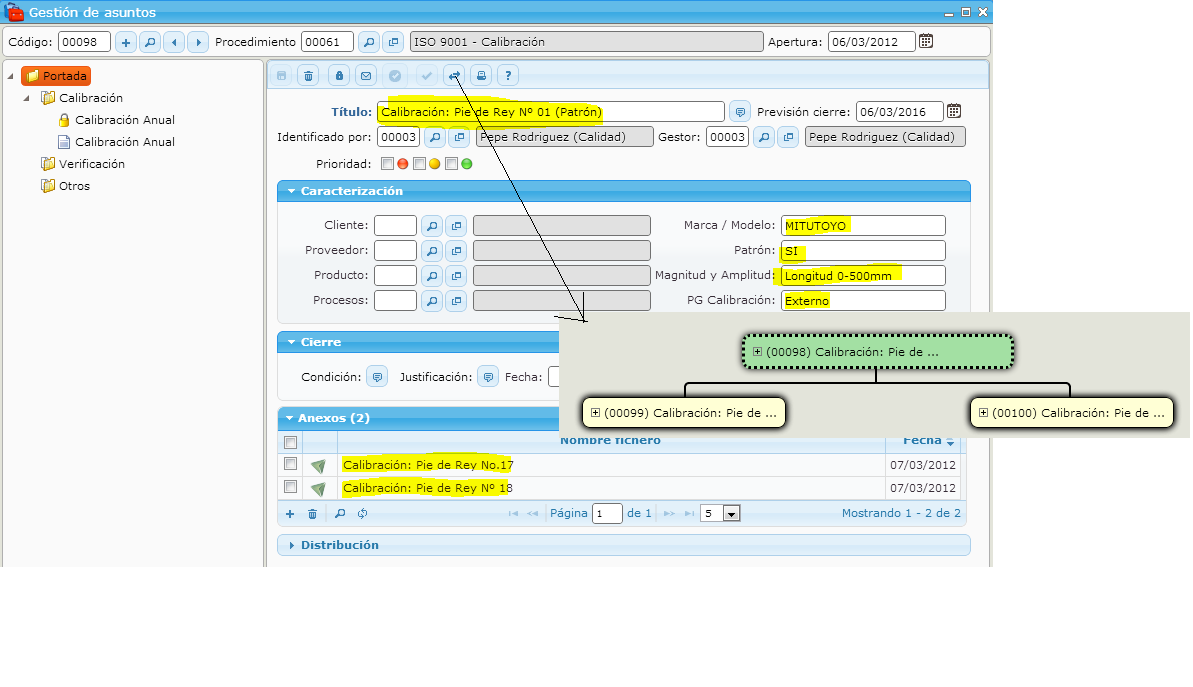This screenshot has width=1193, height=687.
Task: Tick the yellow priority checkbox
Action: tap(419, 164)
